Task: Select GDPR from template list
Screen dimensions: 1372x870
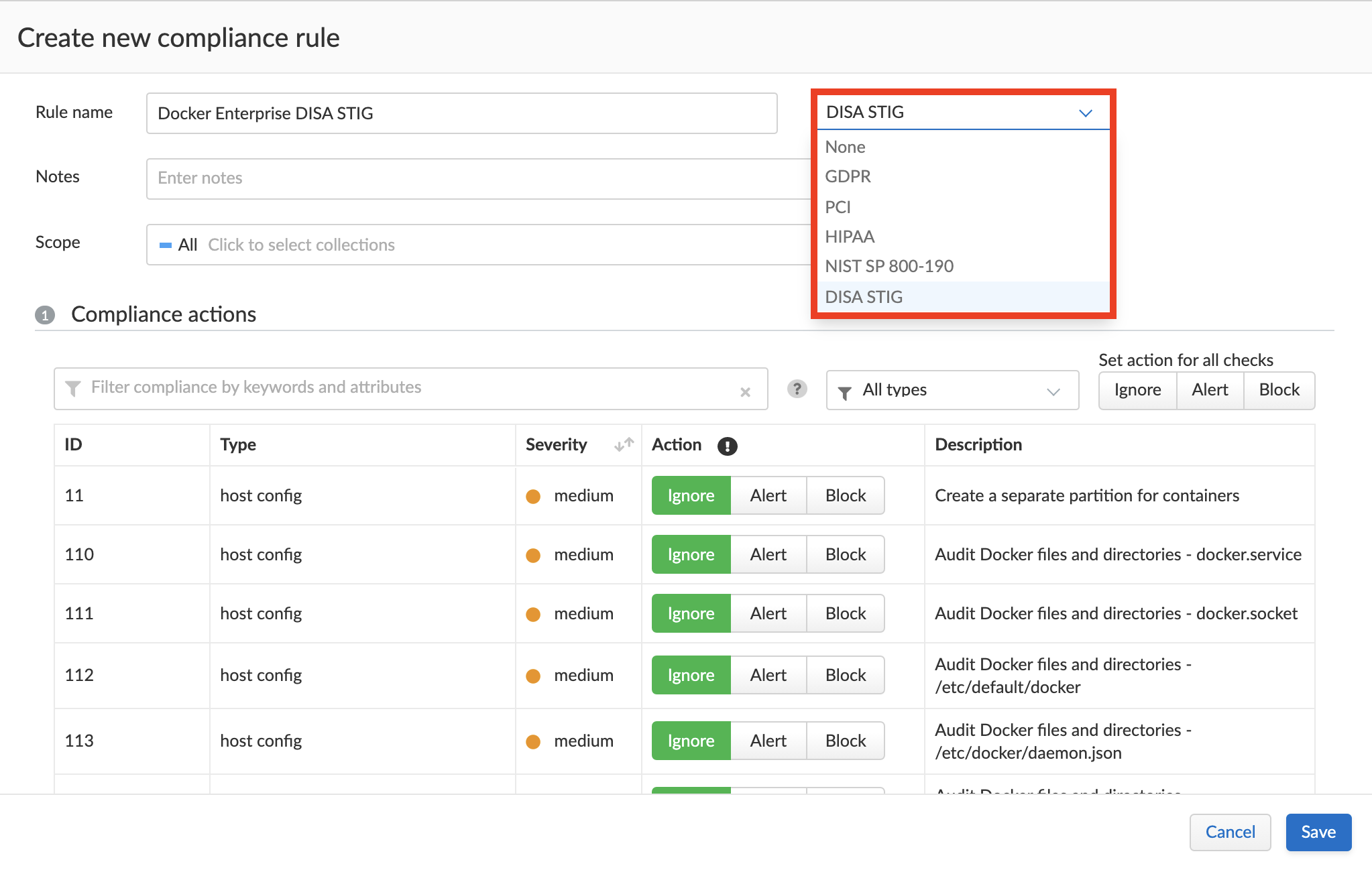Action: [963, 176]
